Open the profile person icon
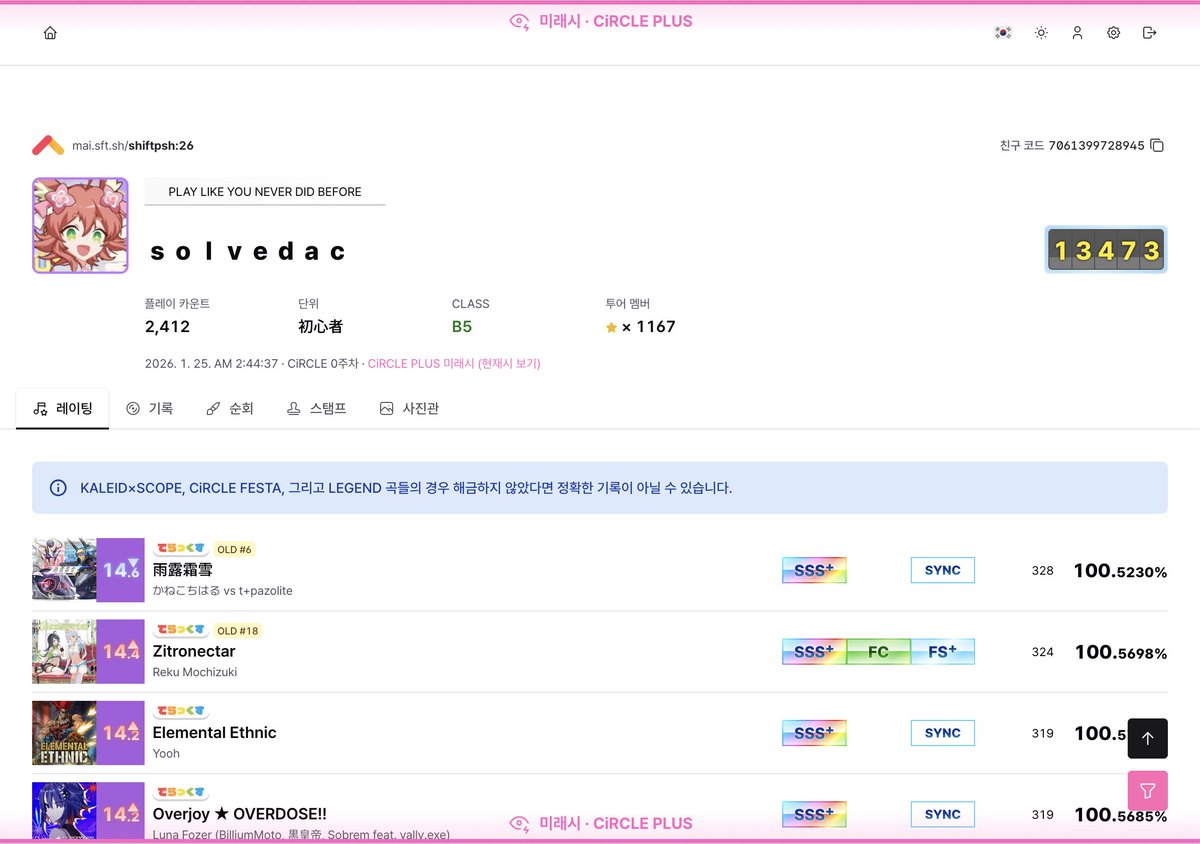Image resolution: width=1200 pixels, height=844 pixels. tap(1077, 32)
